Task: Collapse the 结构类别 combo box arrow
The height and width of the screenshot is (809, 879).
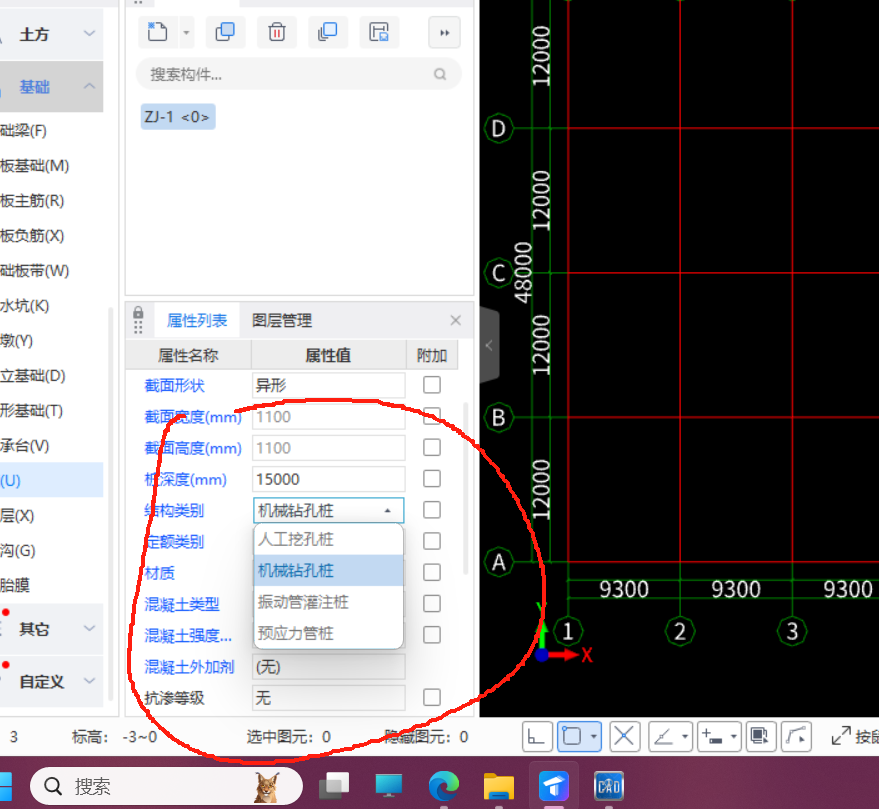Action: tap(387, 511)
